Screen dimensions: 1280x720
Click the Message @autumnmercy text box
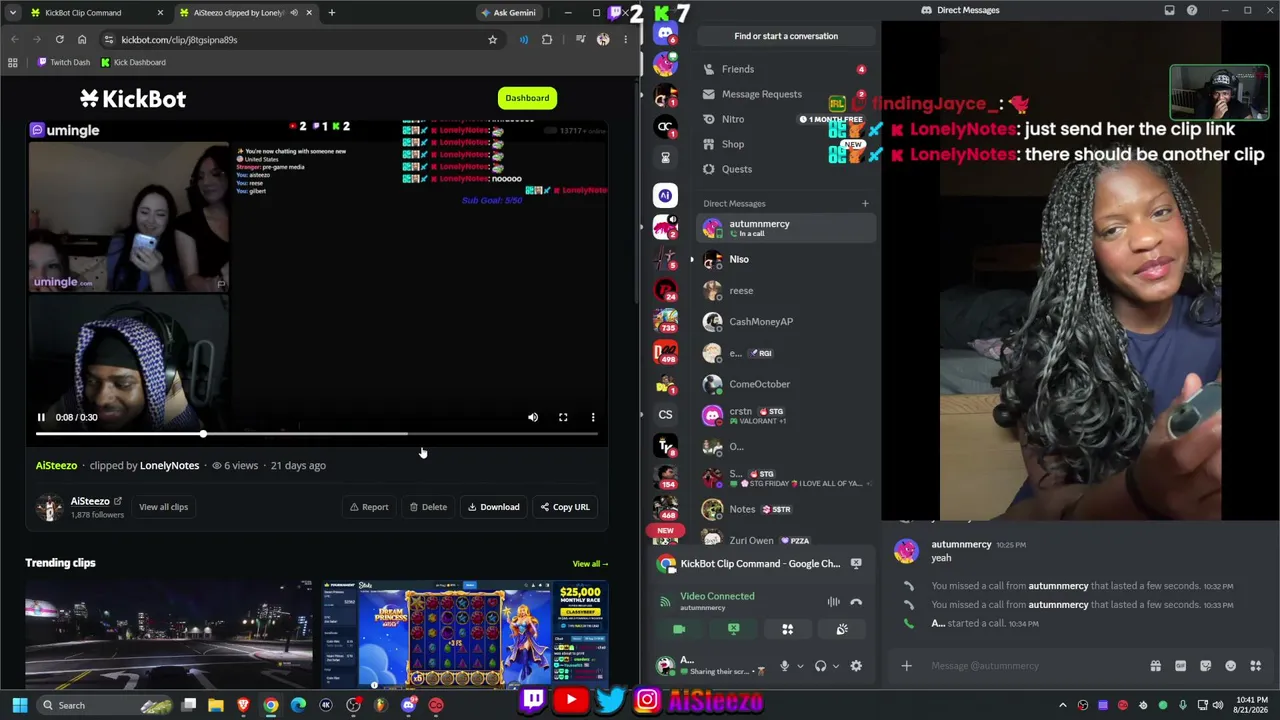pos(1034,666)
